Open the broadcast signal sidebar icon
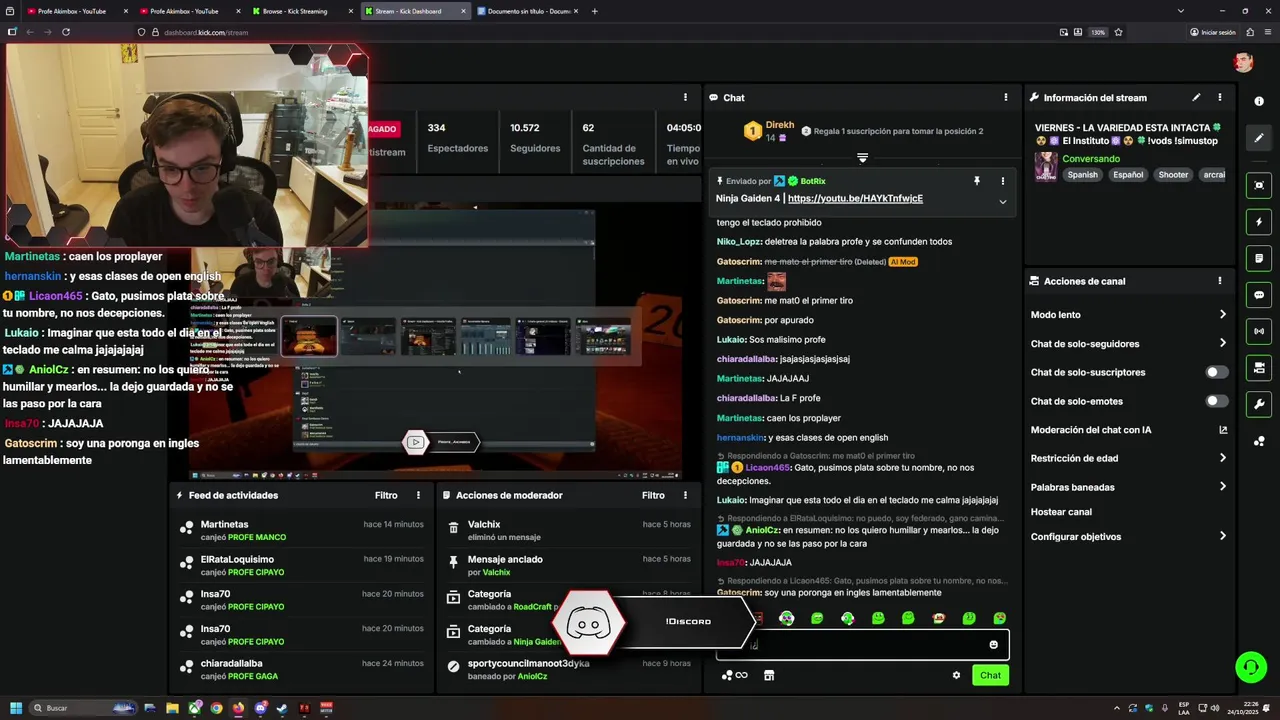The width and height of the screenshot is (1280, 720). tap(1259, 331)
